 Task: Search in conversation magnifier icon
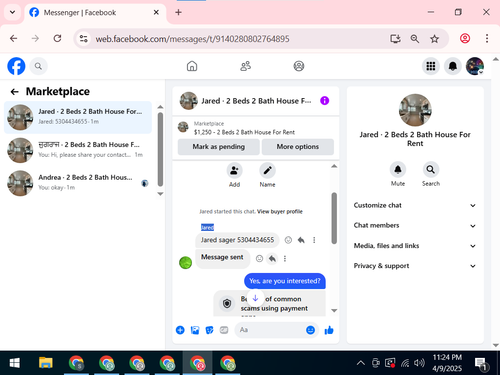(x=431, y=170)
